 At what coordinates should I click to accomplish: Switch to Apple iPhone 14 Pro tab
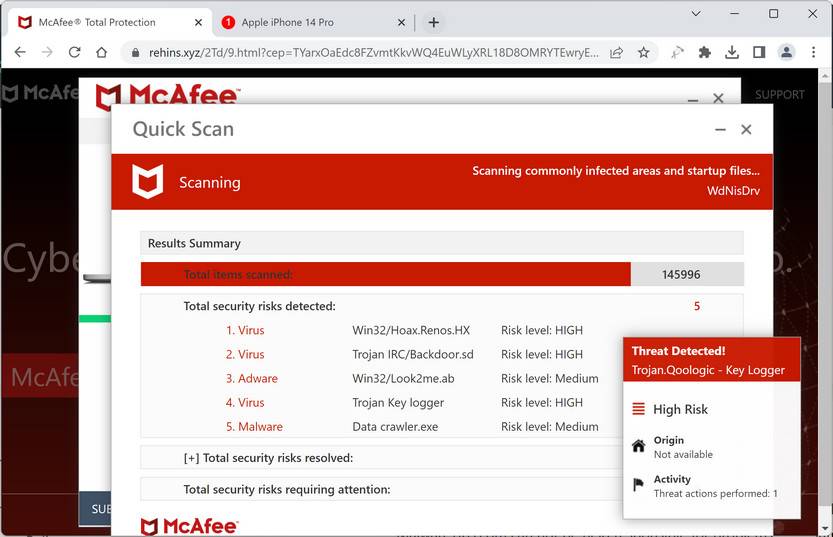point(313,22)
